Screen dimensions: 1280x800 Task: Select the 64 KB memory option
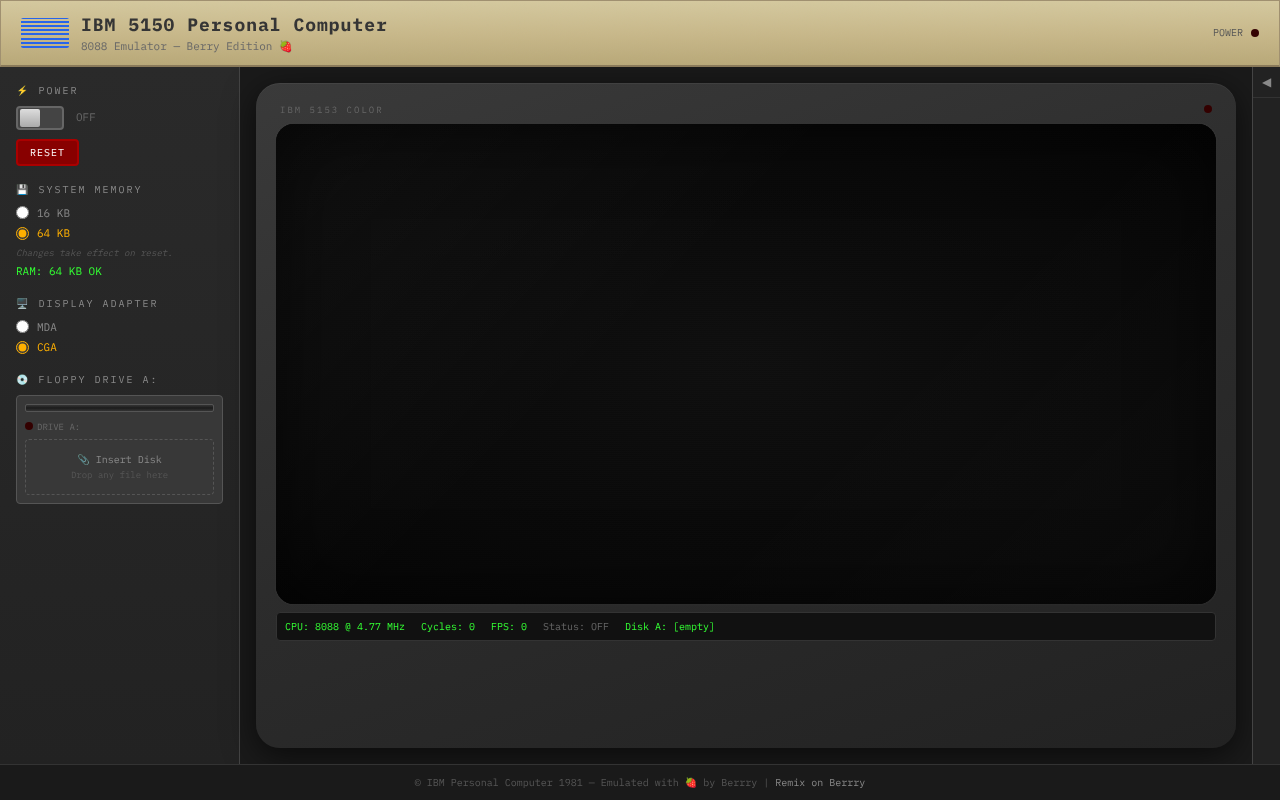[x=23, y=233]
